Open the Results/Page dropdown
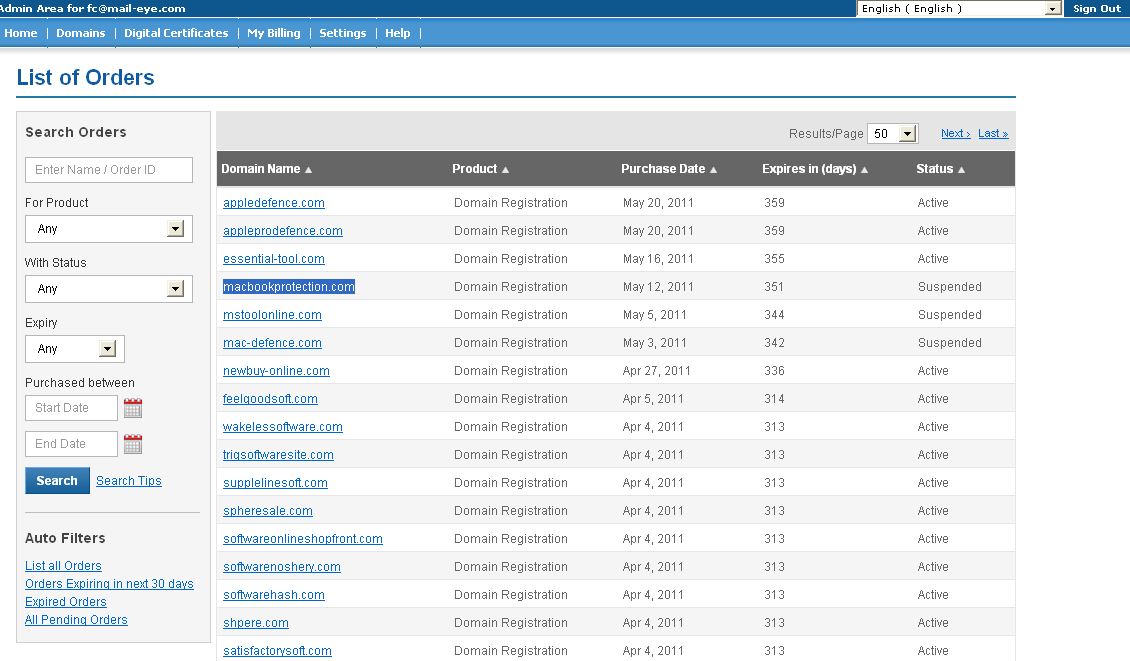 pyautogui.click(x=892, y=133)
